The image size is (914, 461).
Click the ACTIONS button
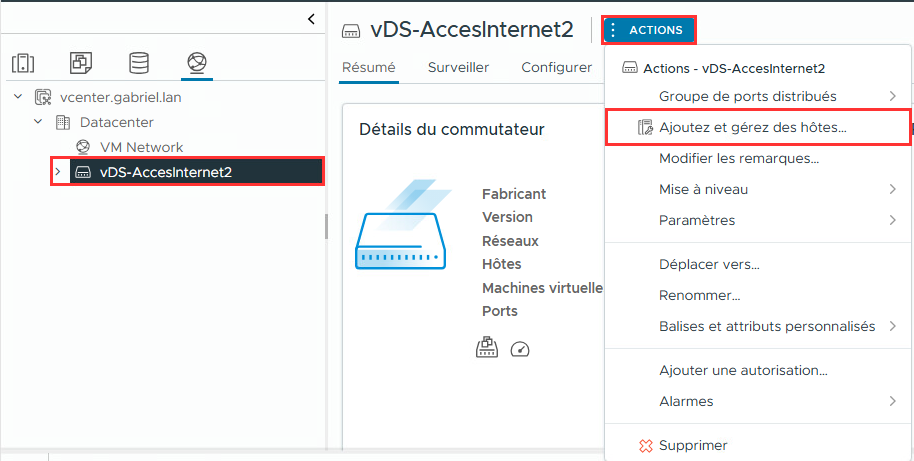(x=648, y=30)
